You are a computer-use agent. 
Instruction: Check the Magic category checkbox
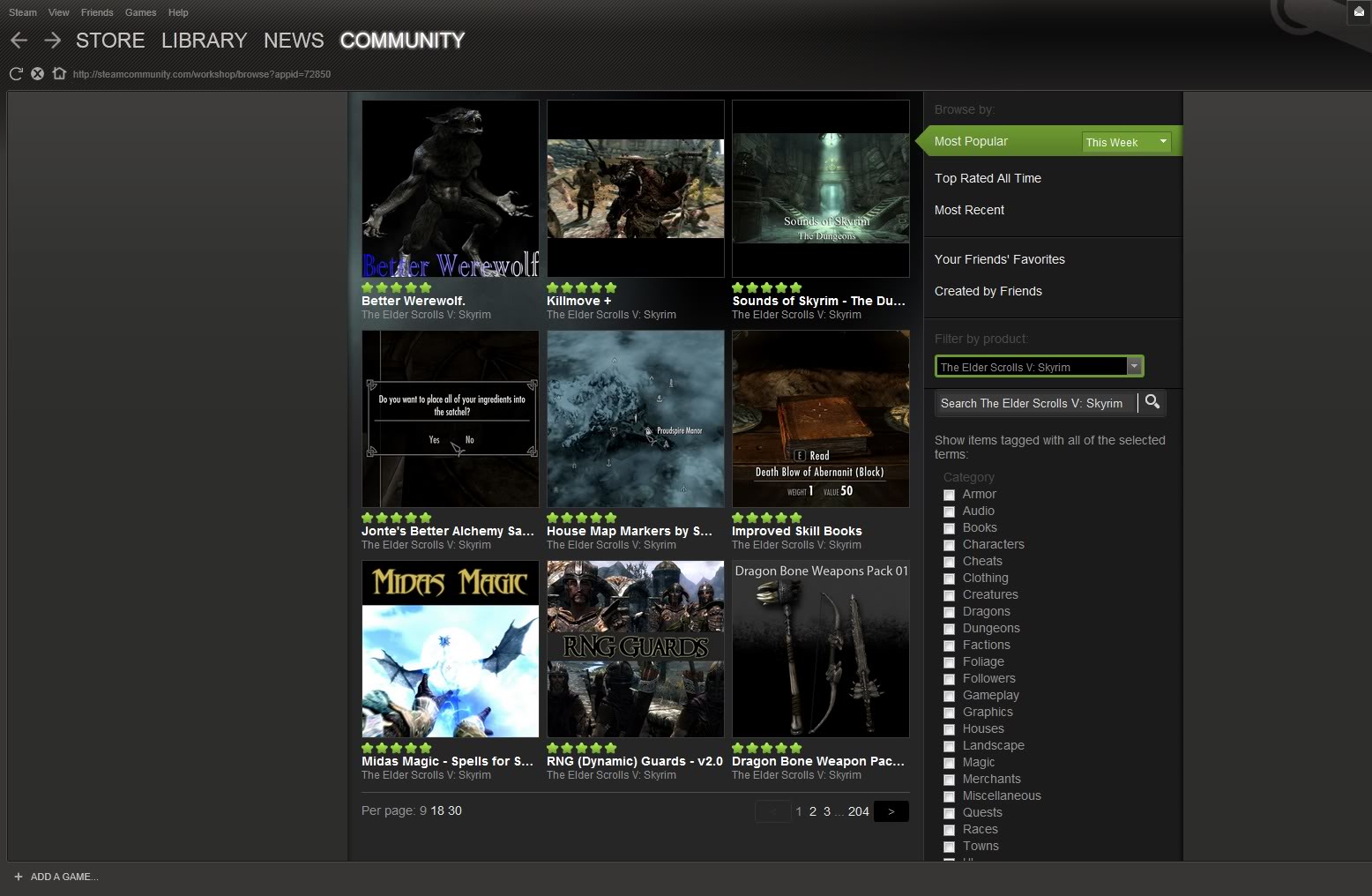[x=950, y=763]
